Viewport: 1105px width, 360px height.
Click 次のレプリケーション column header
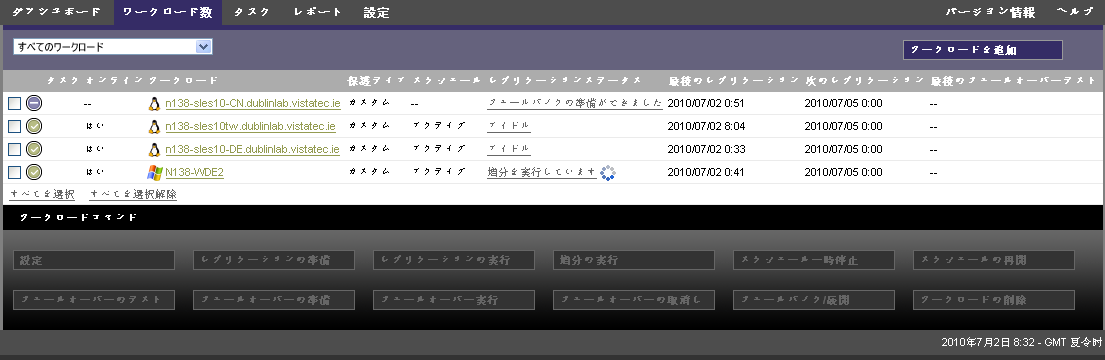tap(865, 80)
